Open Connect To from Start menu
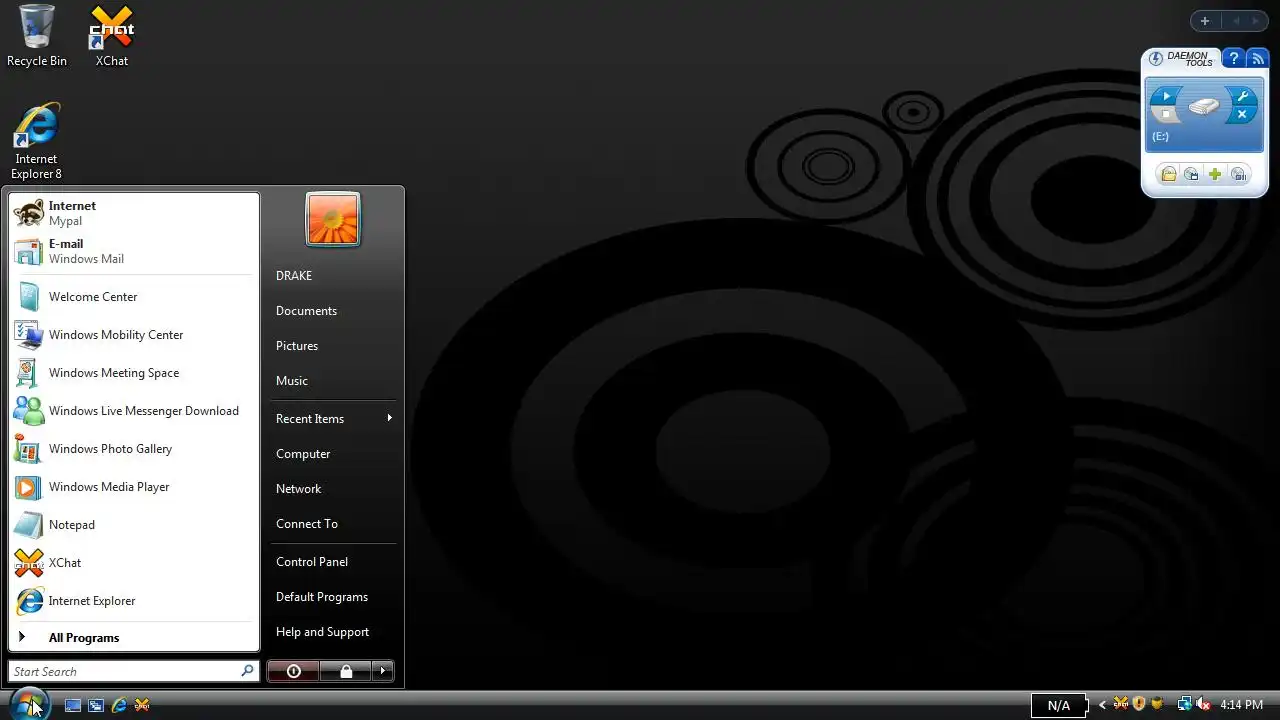This screenshot has width=1280, height=720. click(333, 524)
